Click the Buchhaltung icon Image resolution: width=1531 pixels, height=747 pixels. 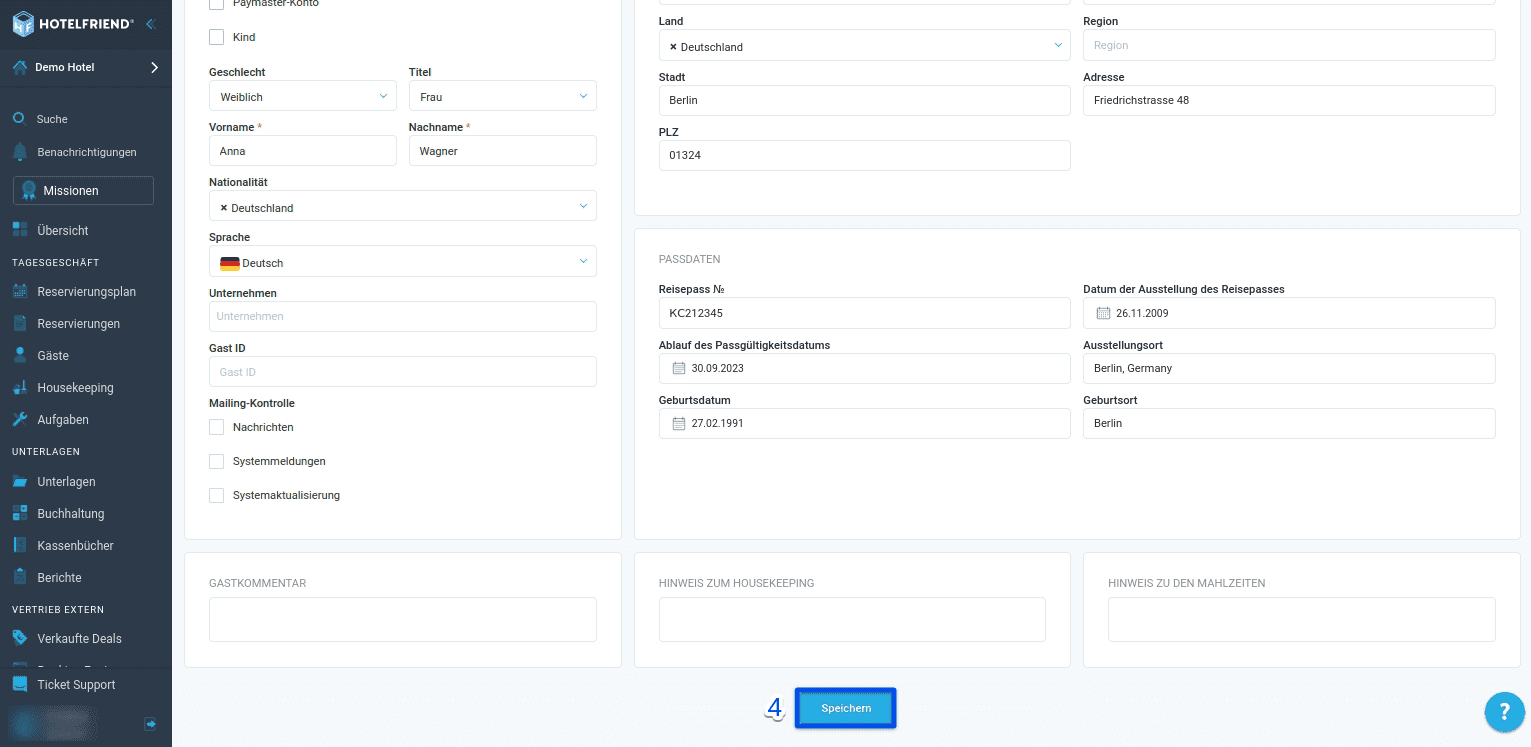[20, 513]
